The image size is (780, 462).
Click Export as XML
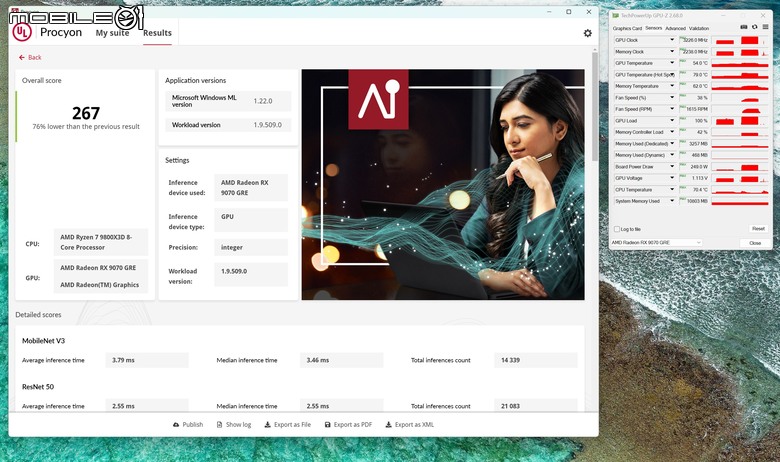409,425
